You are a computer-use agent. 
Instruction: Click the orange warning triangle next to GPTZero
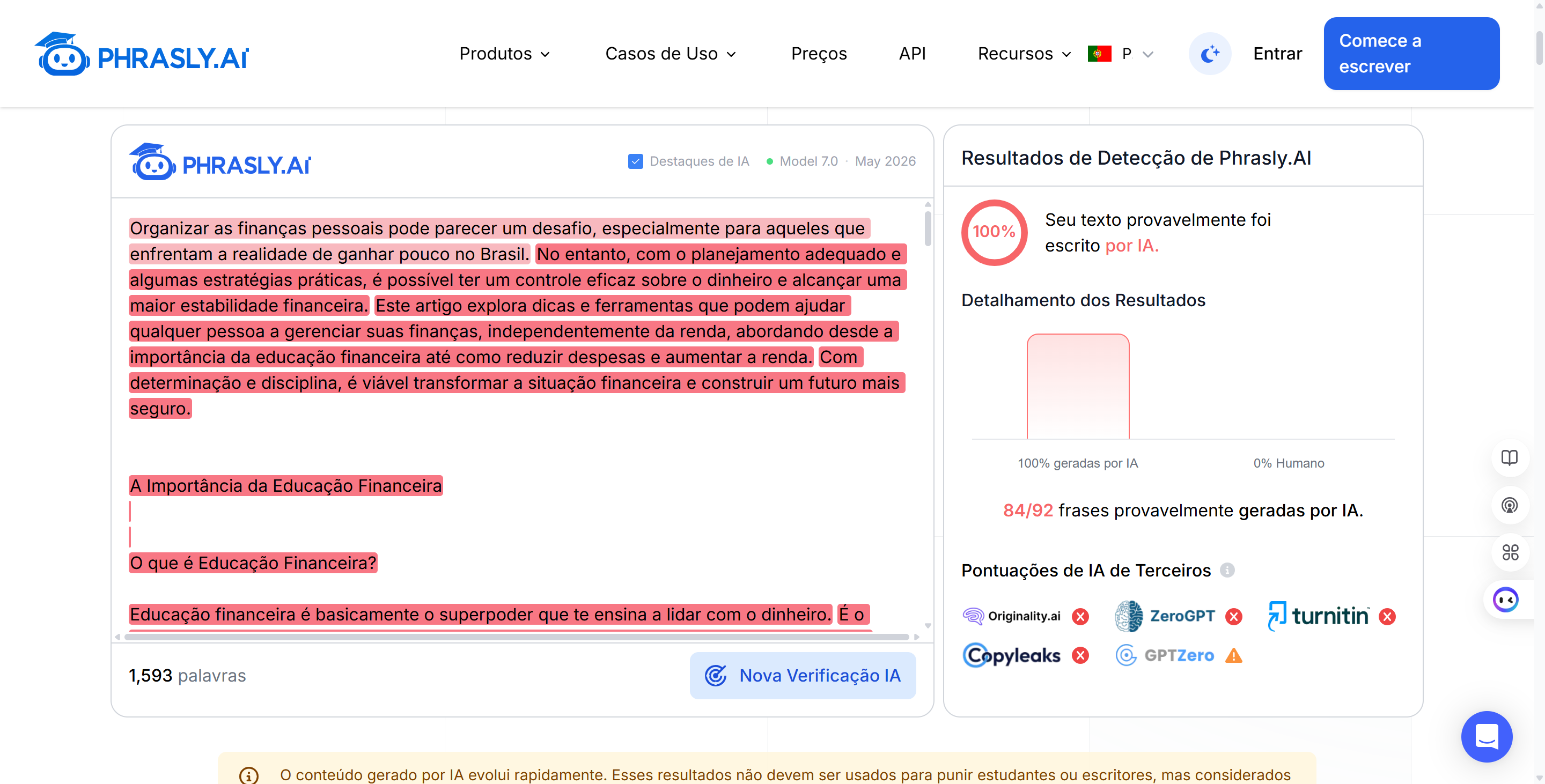coord(1234,656)
